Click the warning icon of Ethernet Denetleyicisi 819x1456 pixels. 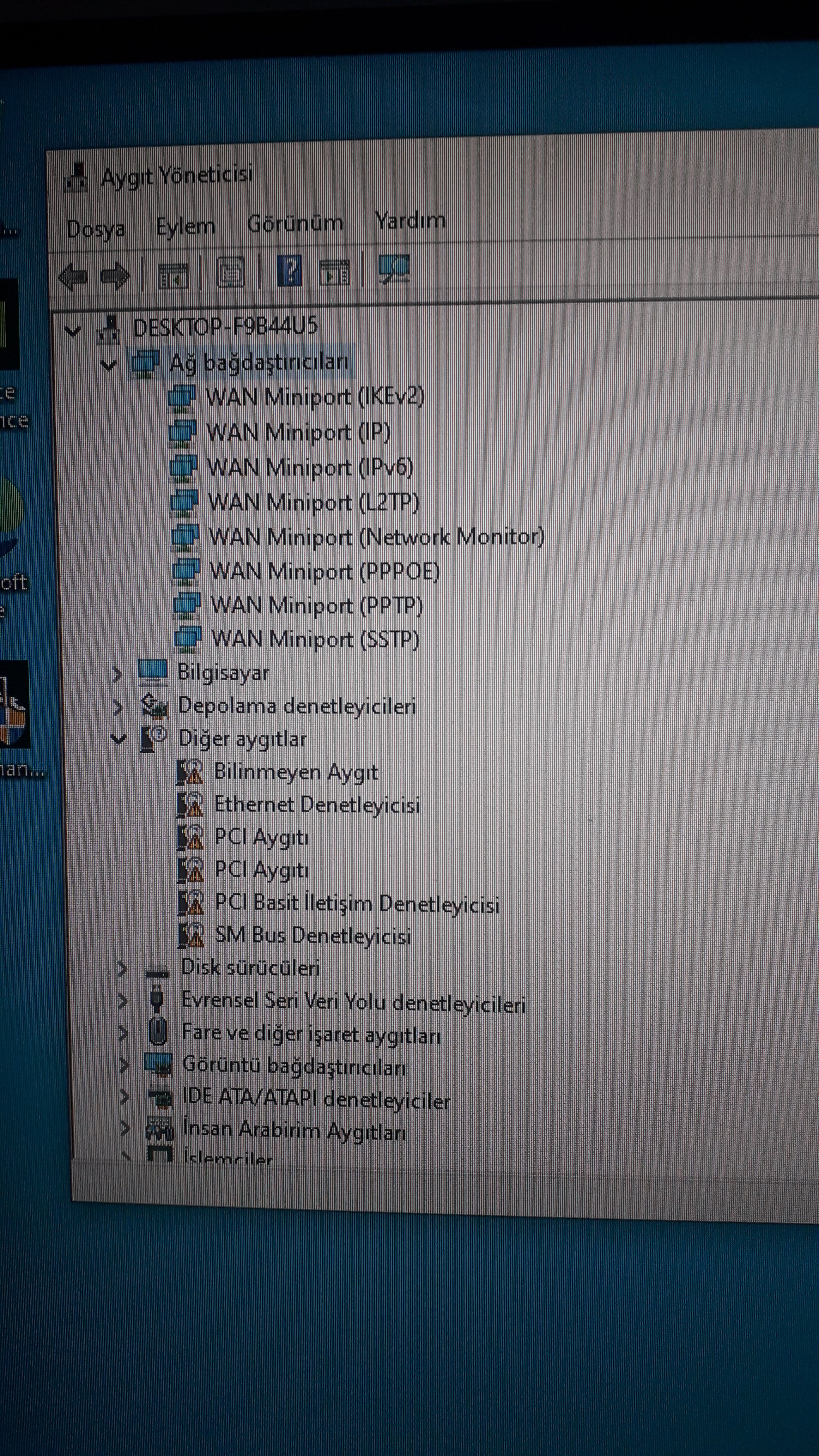pos(190,805)
